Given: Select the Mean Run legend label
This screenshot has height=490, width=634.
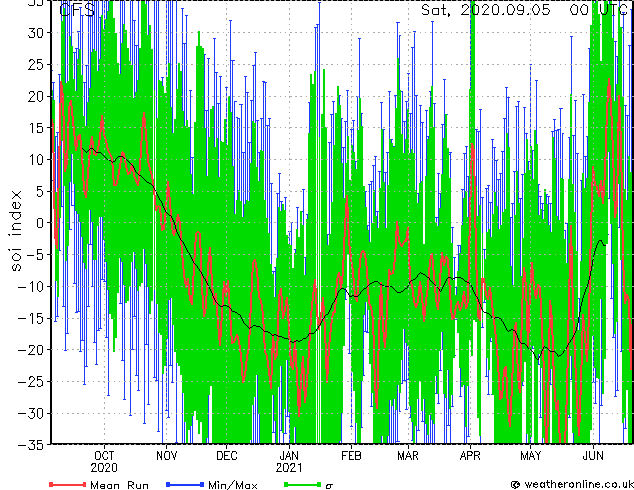Looking at the screenshot, I should pos(119,484).
